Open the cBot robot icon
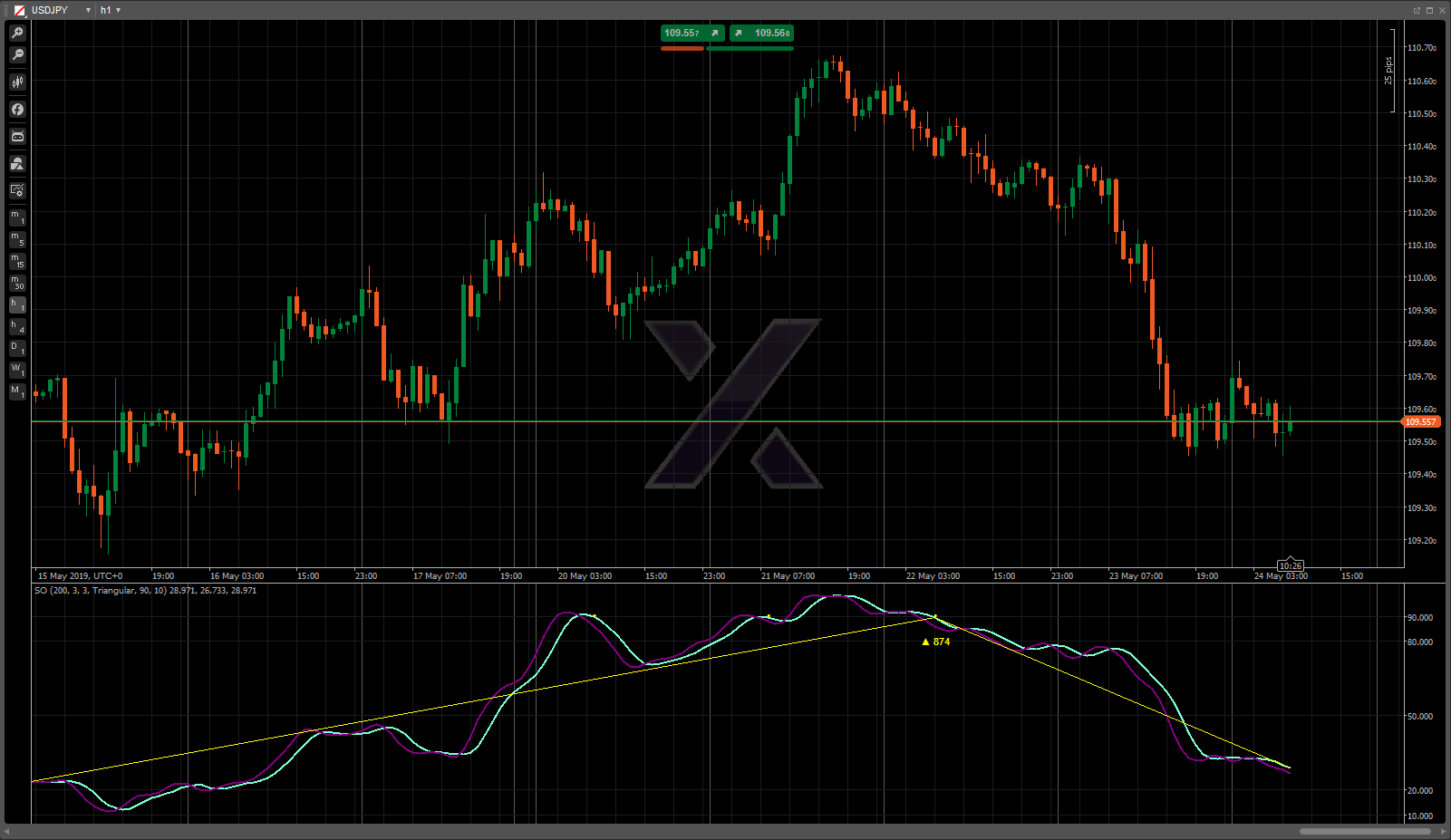This screenshot has width=1451, height=840. coord(17,137)
